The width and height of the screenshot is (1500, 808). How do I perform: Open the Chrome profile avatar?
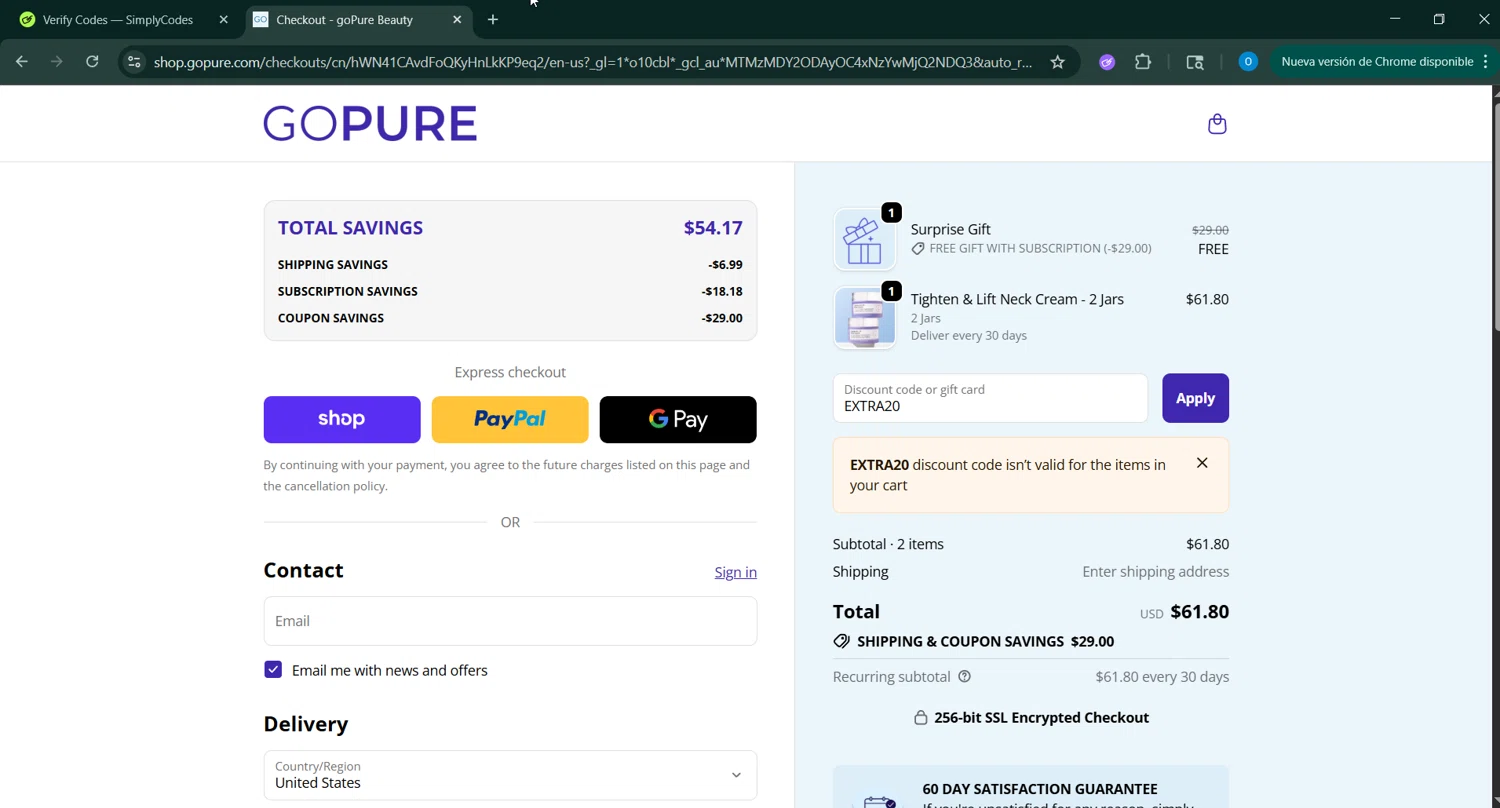(1248, 62)
